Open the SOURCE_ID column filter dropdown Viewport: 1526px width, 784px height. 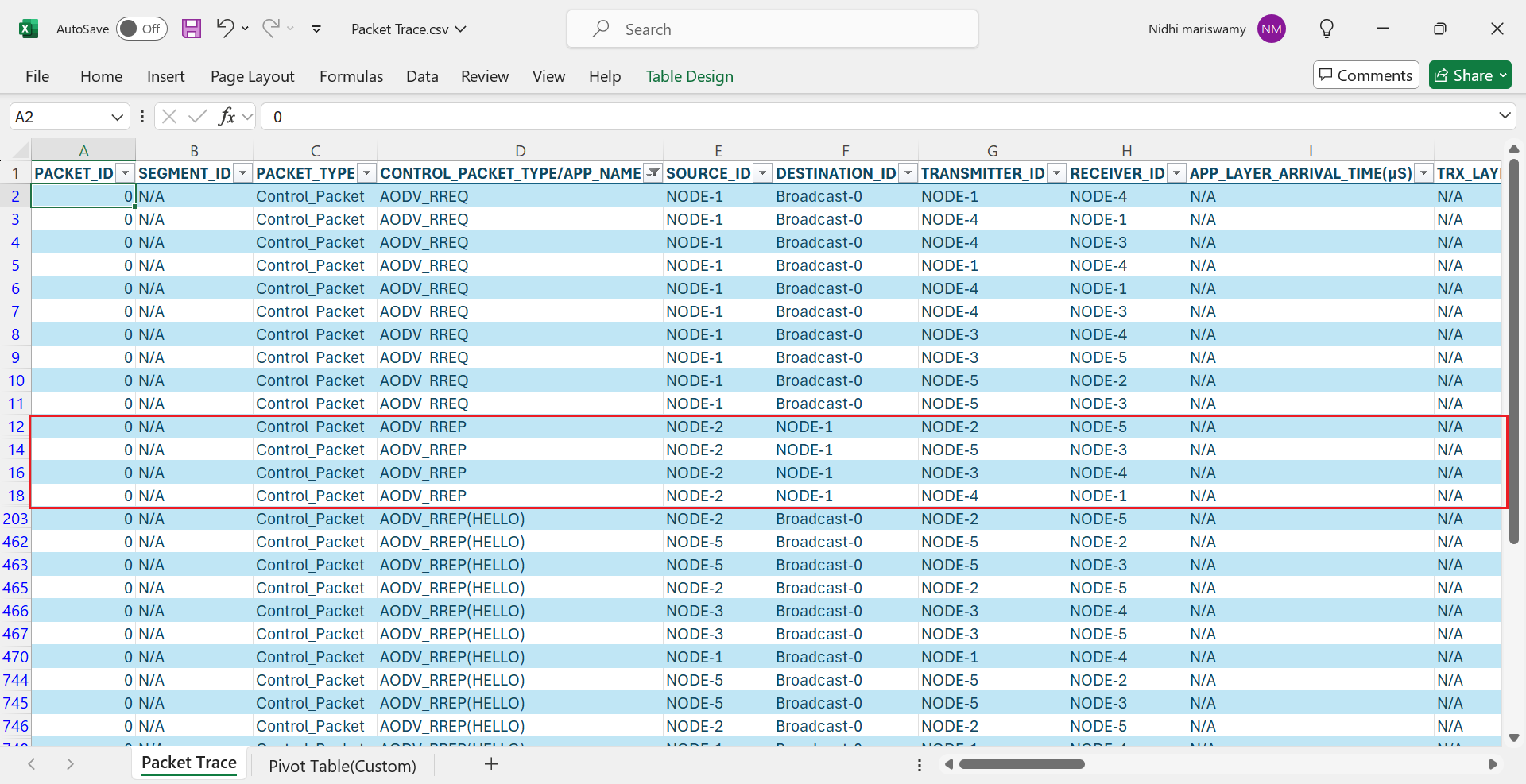click(762, 173)
